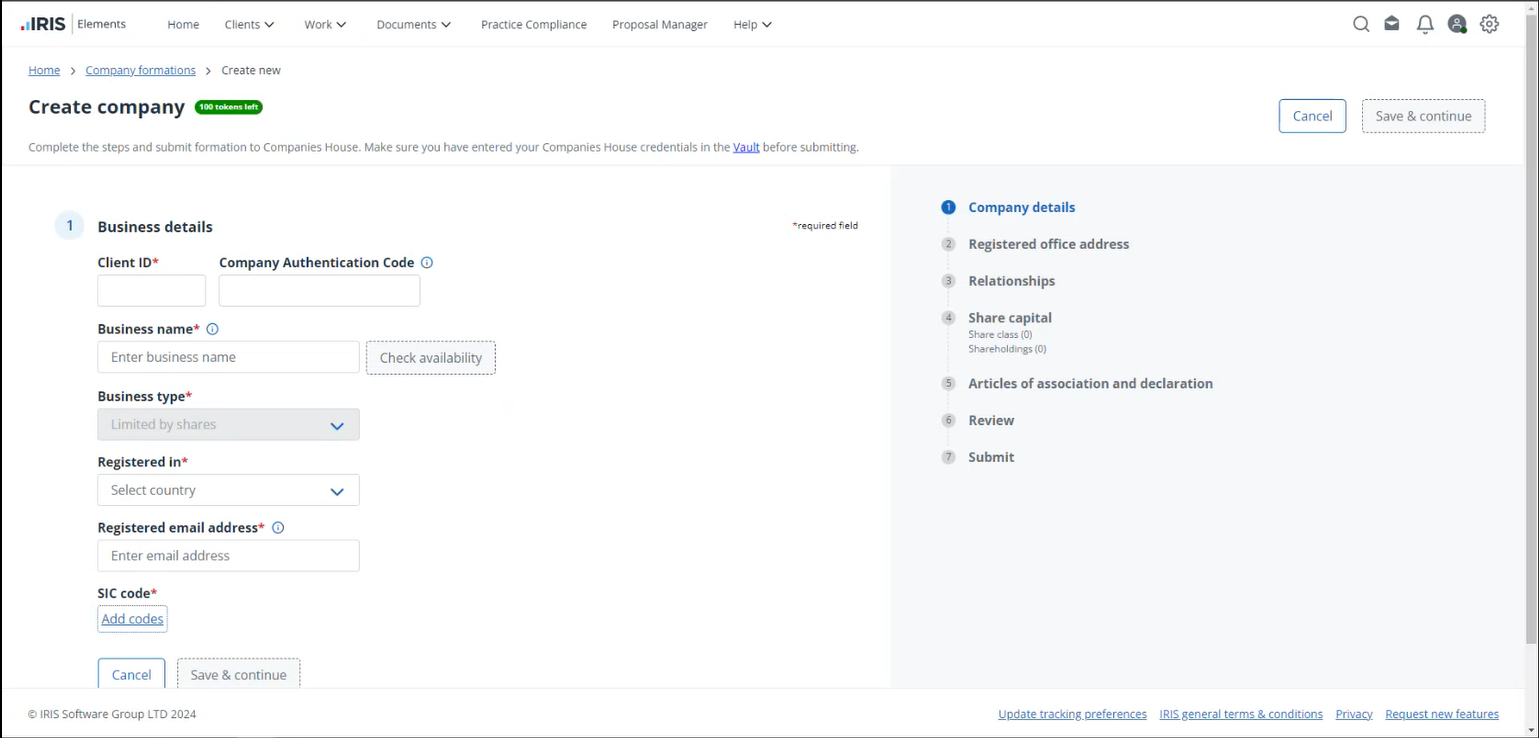This screenshot has width=1539, height=738.
Task: Click the Add codes link
Action: click(132, 619)
